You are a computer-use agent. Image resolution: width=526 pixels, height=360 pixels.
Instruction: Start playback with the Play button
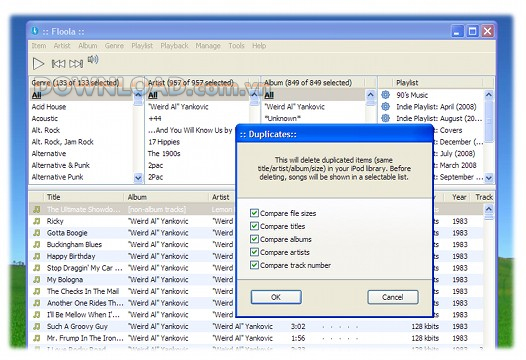(38, 63)
